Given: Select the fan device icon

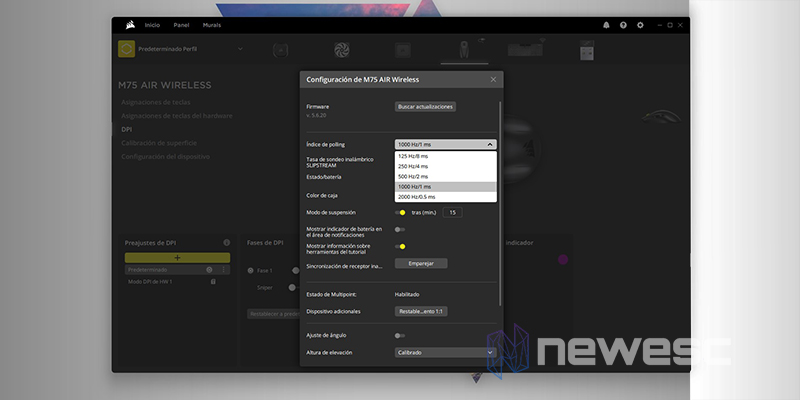Looking at the screenshot, I should 341,49.
